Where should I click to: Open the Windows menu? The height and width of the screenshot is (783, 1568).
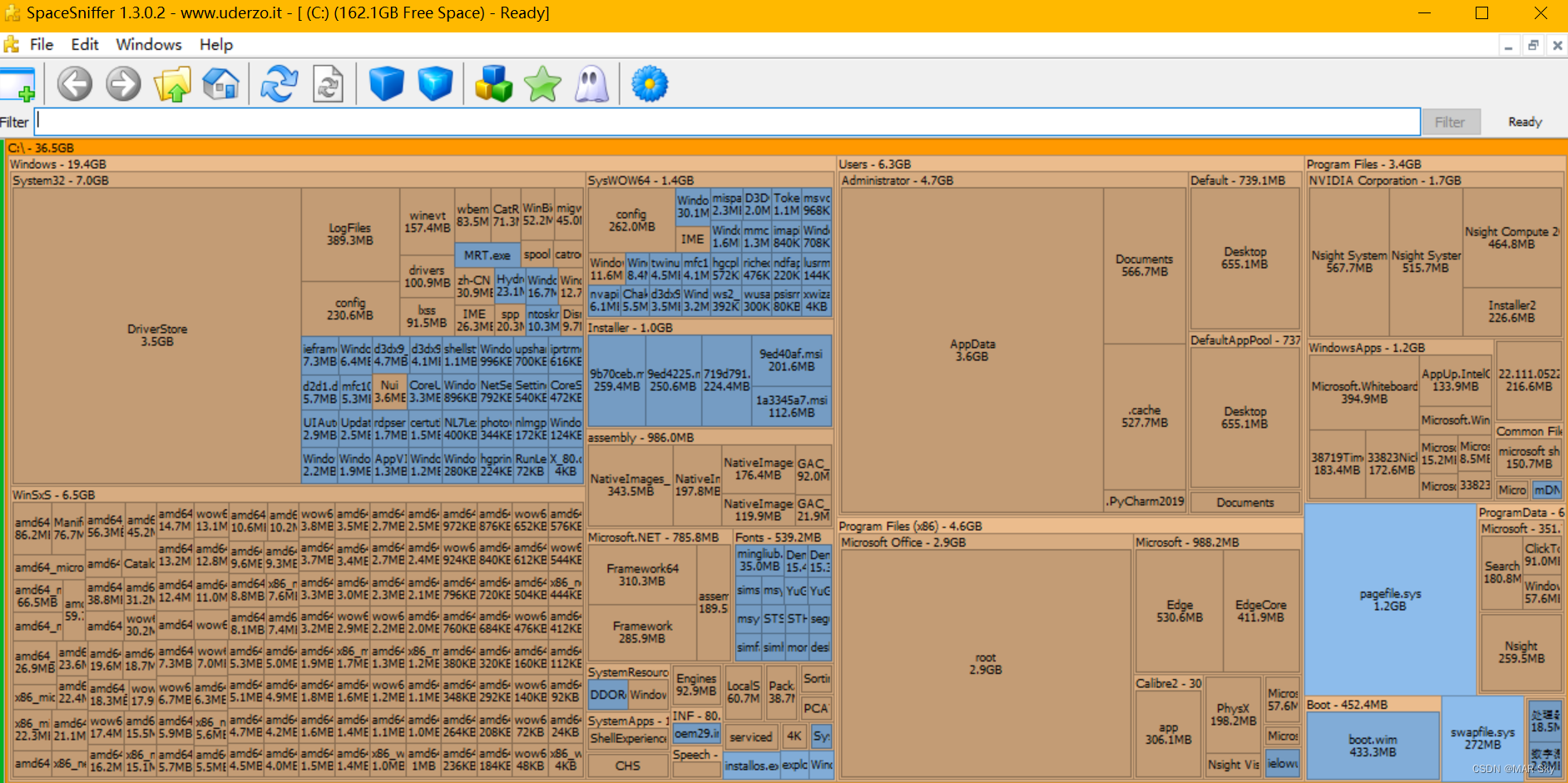pyautogui.click(x=149, y=44)
